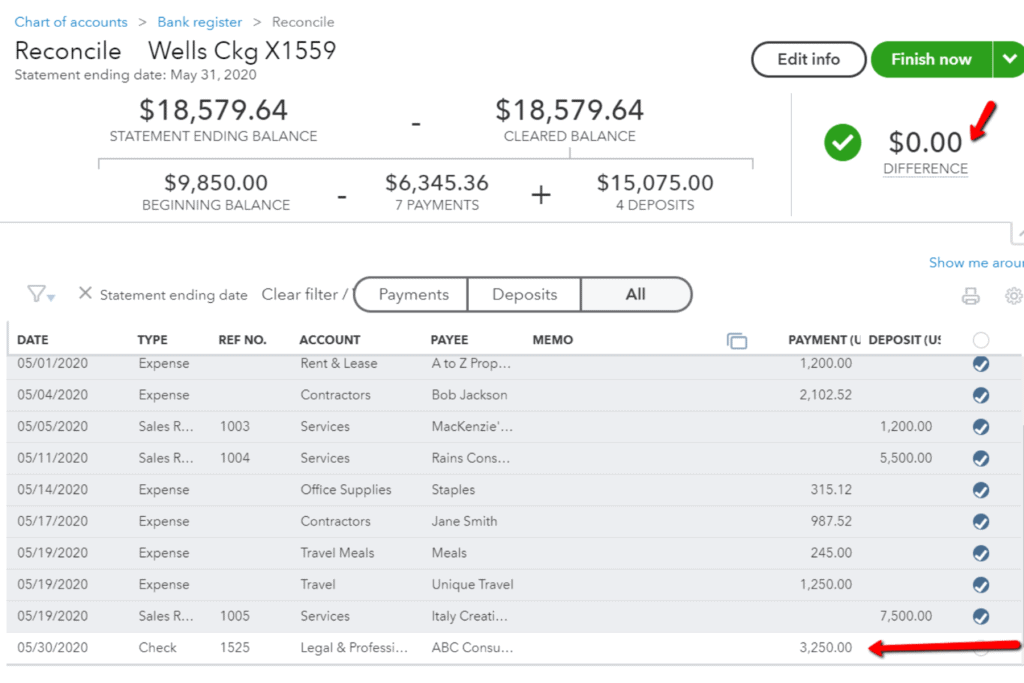Switch to the Deposits tab

[x=525, y=295]
